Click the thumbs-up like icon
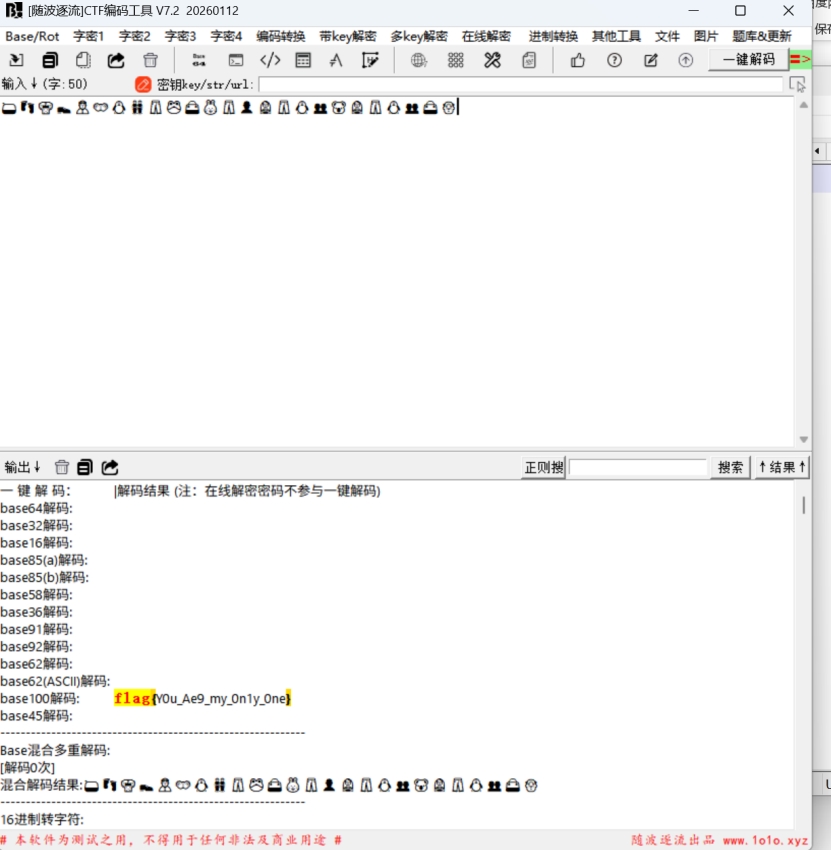The width and height of the screenshot is (831, 850). [578, 60]
